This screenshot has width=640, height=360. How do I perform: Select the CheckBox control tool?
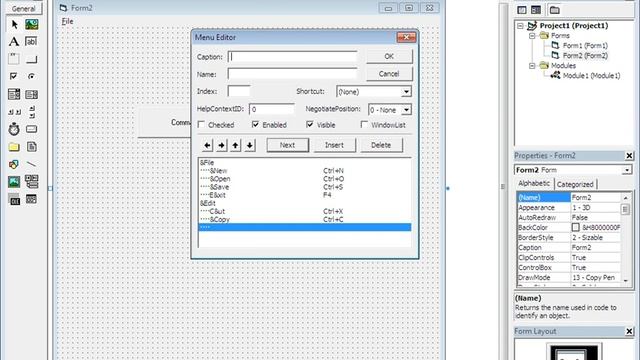[x=14, y=76]
